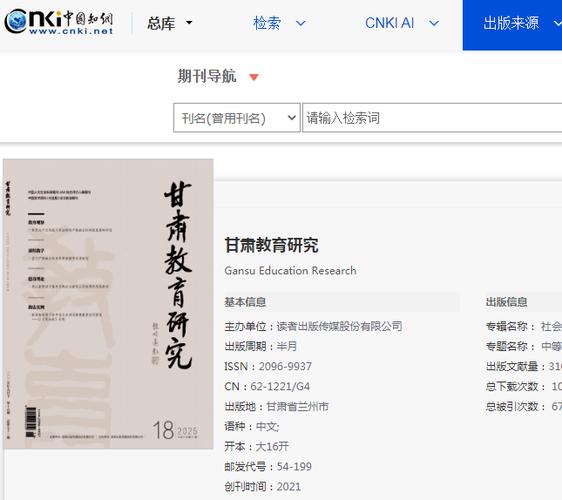
Task: Click the 邮发代号 value 54-199
Action: click(294, 467)
